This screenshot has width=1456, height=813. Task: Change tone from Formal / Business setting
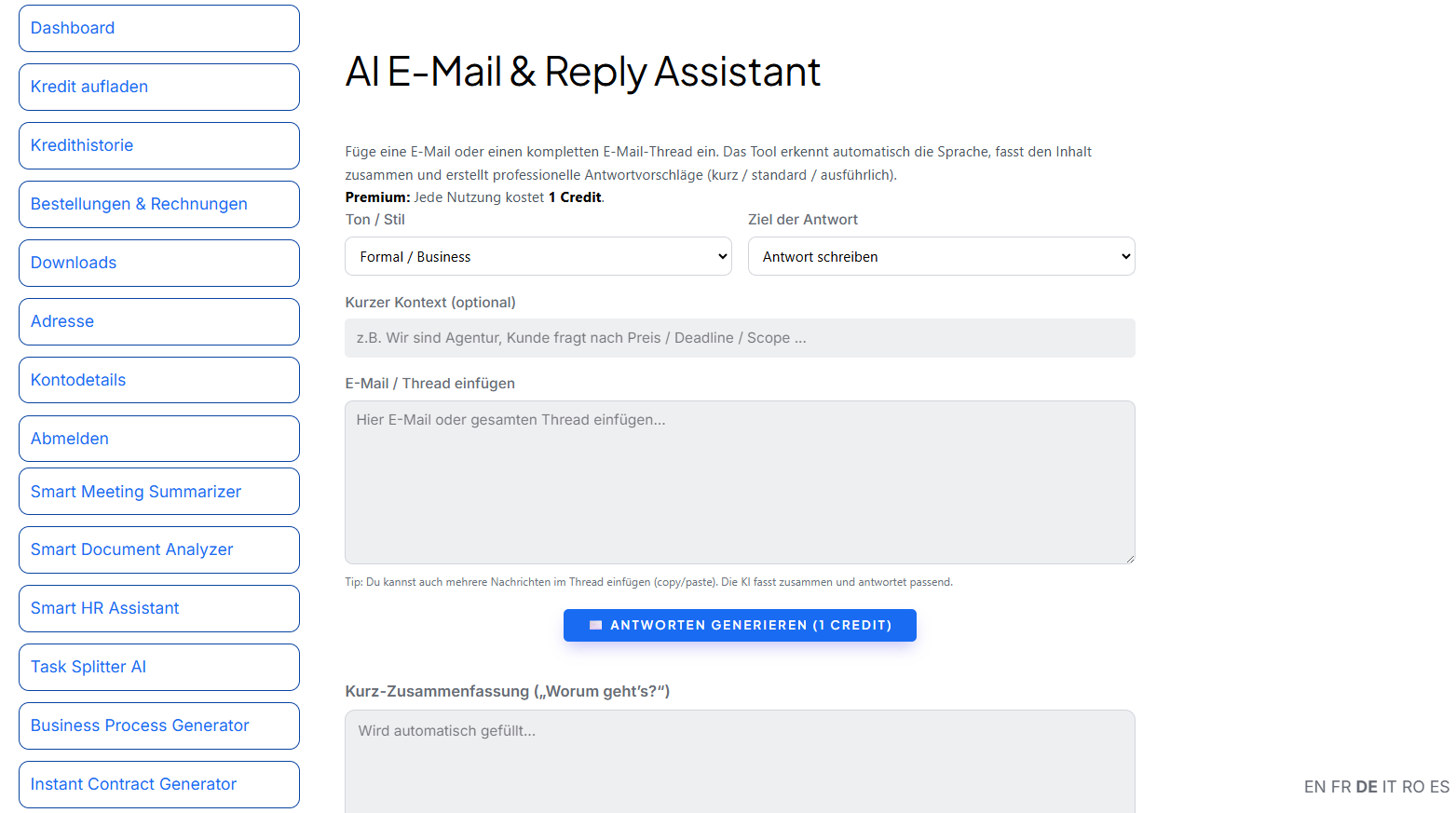pos(537,256)
